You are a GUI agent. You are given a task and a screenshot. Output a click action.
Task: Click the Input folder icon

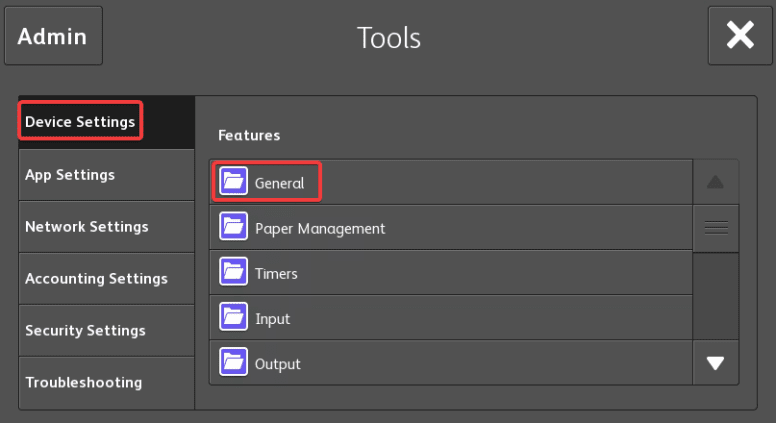coord(233,319)
